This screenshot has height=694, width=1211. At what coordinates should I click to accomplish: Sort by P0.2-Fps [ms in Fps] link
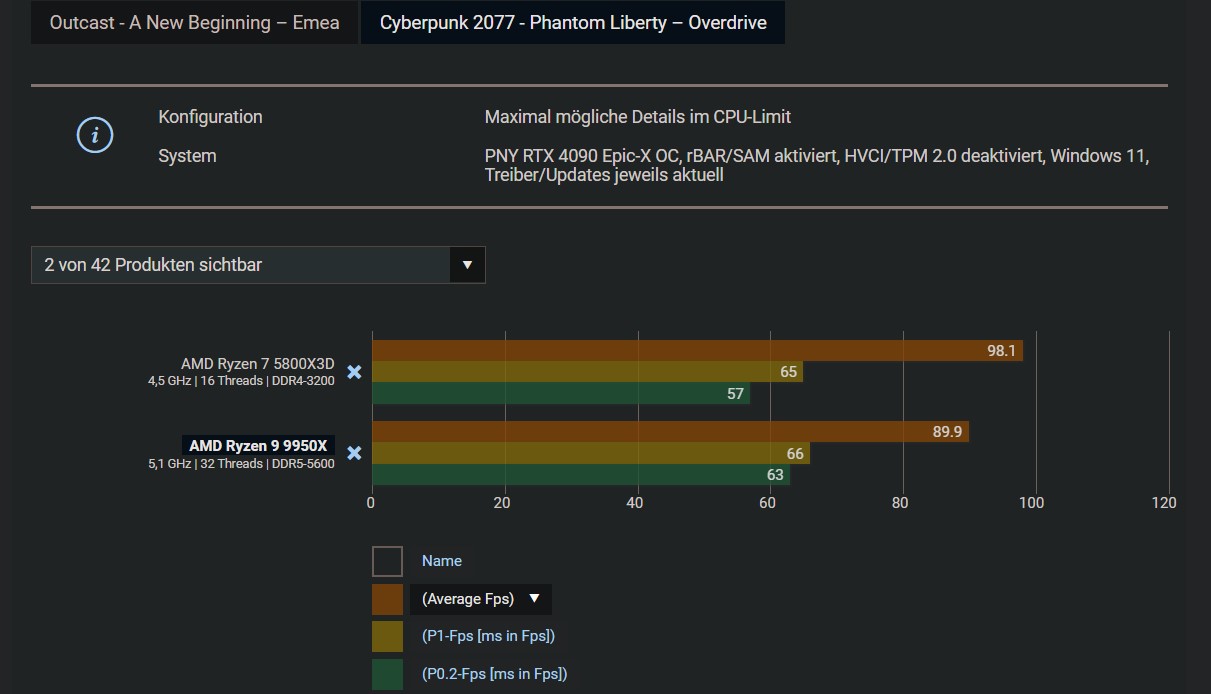pos(494,674)
